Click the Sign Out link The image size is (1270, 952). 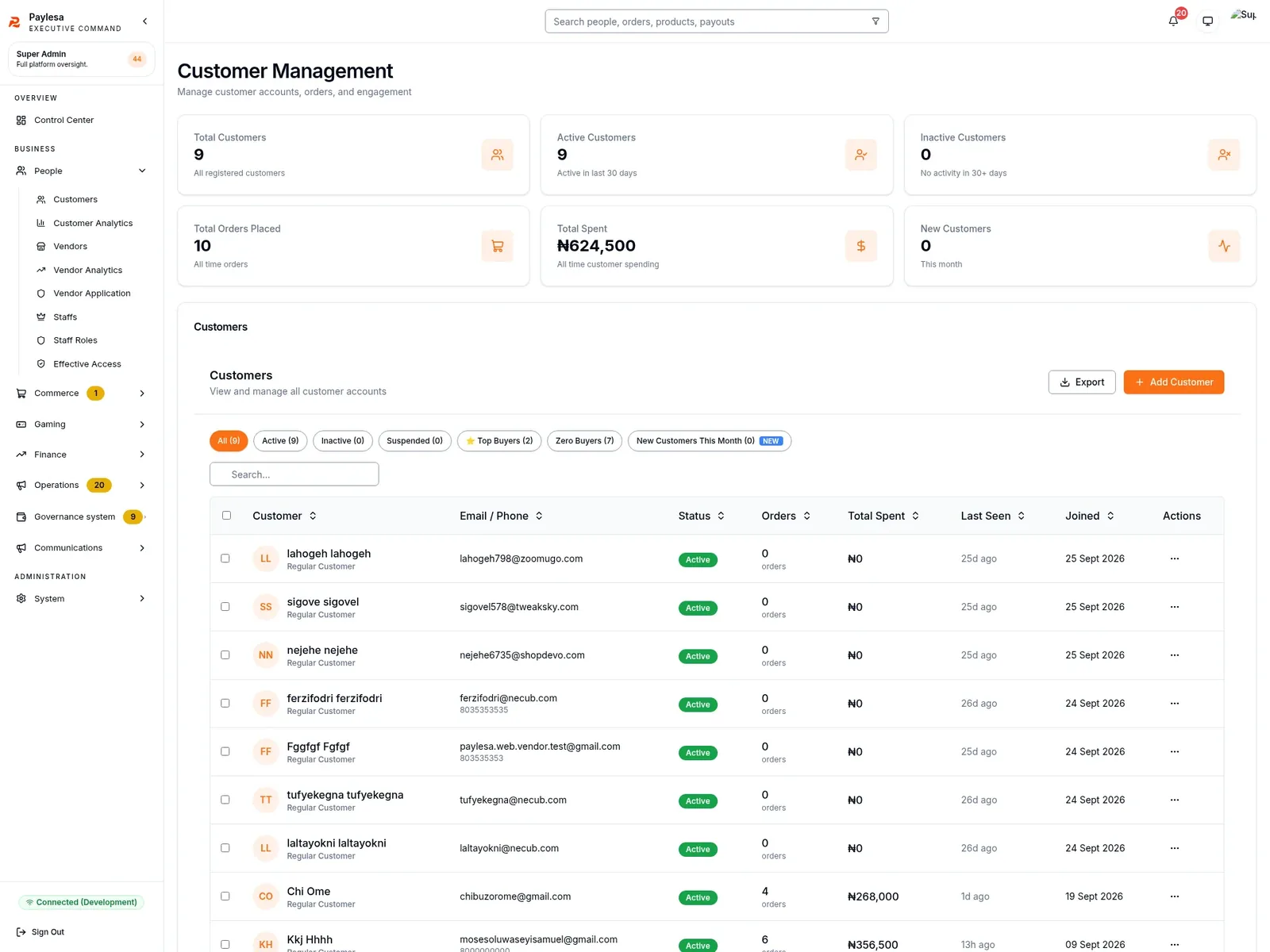pyautogui.click(x=40, y=932)
